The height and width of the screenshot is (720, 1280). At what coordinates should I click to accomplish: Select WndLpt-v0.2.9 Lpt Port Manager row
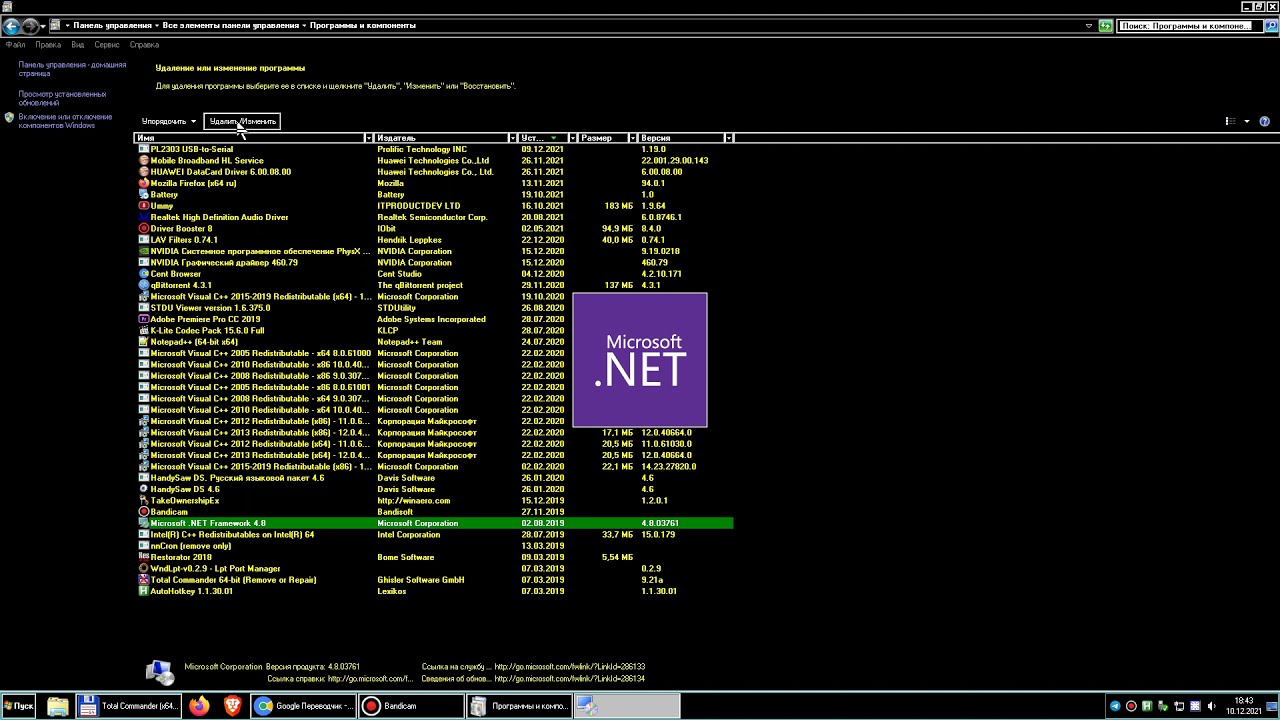[434, 568]
